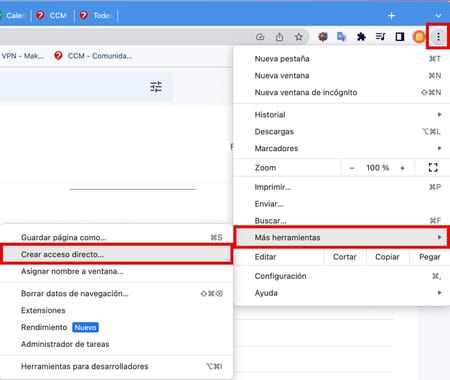Image resolution: width=450 pixels, height=380 pixels.
Task: Expand the Marcadores submenu
Action: point(342,148)
